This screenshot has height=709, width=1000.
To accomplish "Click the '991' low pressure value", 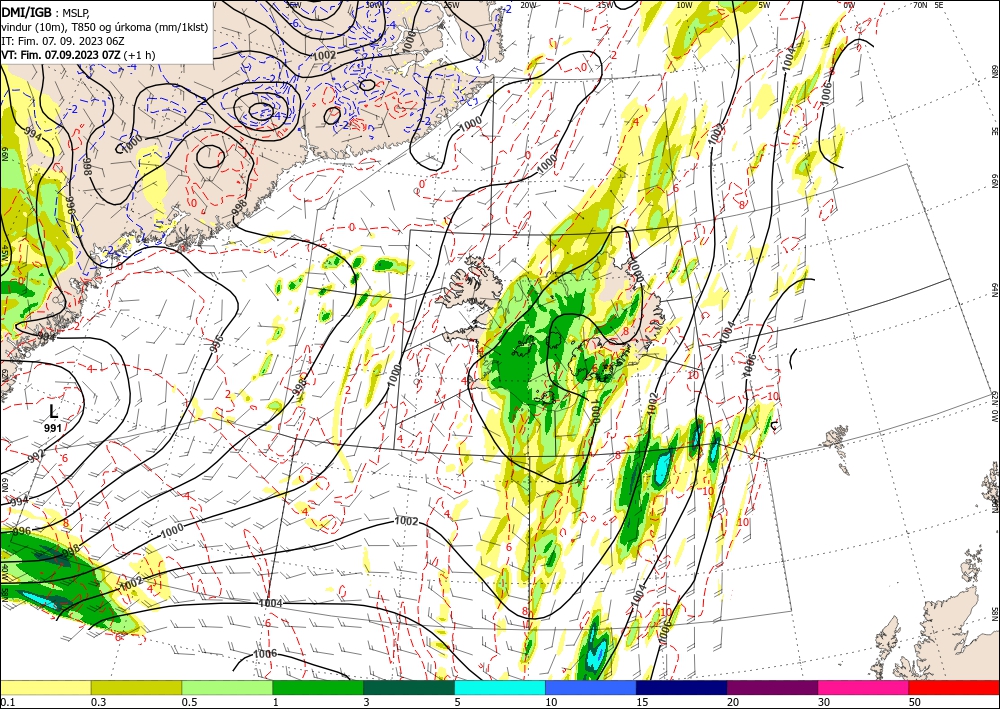I will tap(53, 428).
